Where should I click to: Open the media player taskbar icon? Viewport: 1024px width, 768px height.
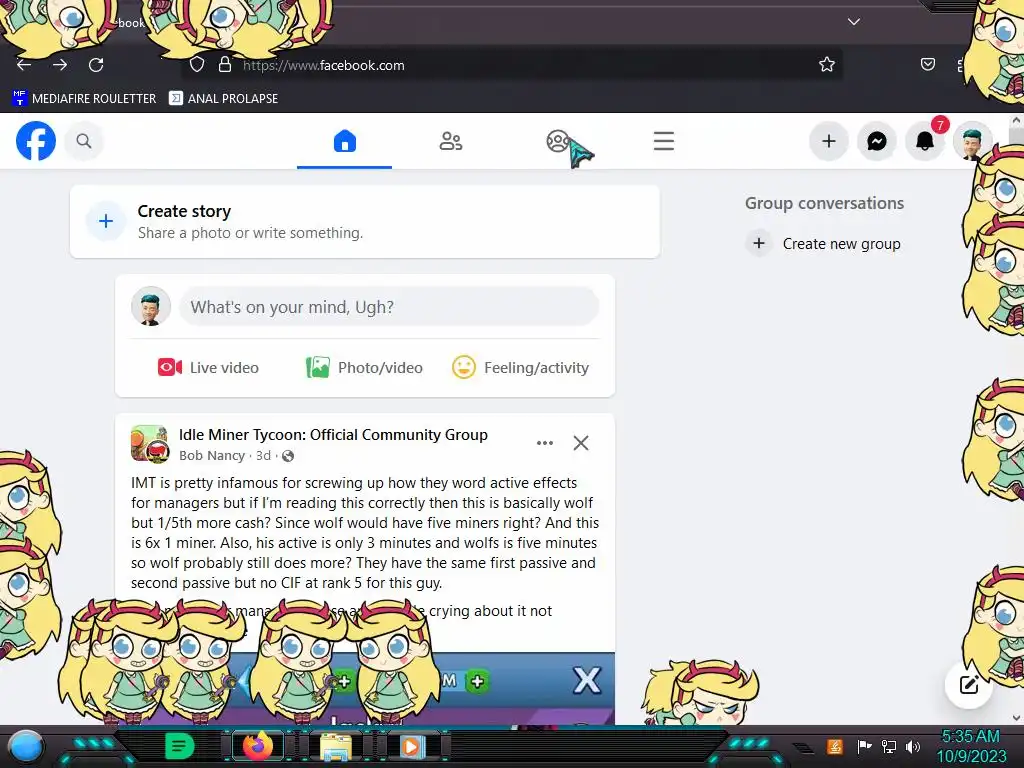coord(411,746)
